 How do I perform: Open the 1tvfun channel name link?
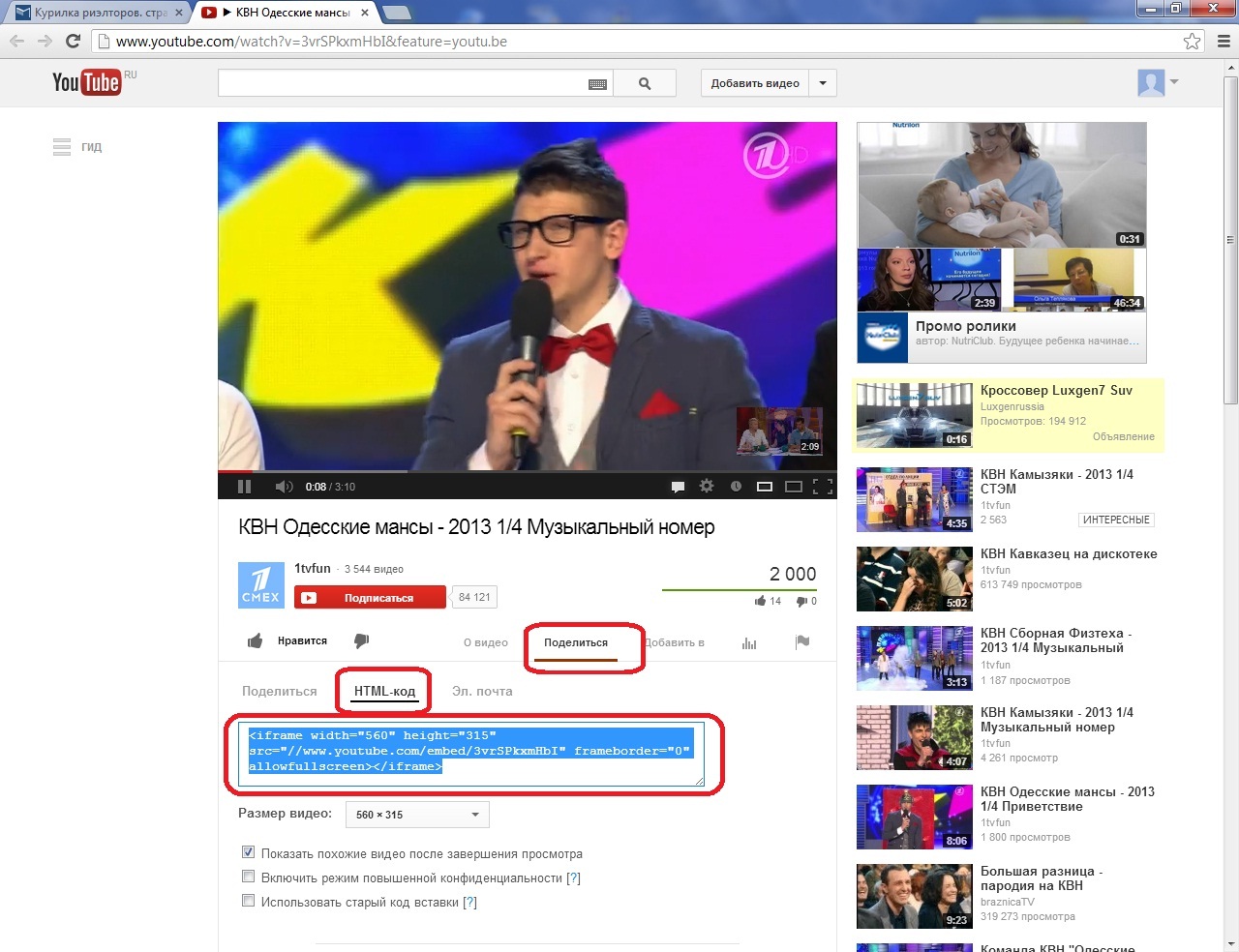pos(313,568)
